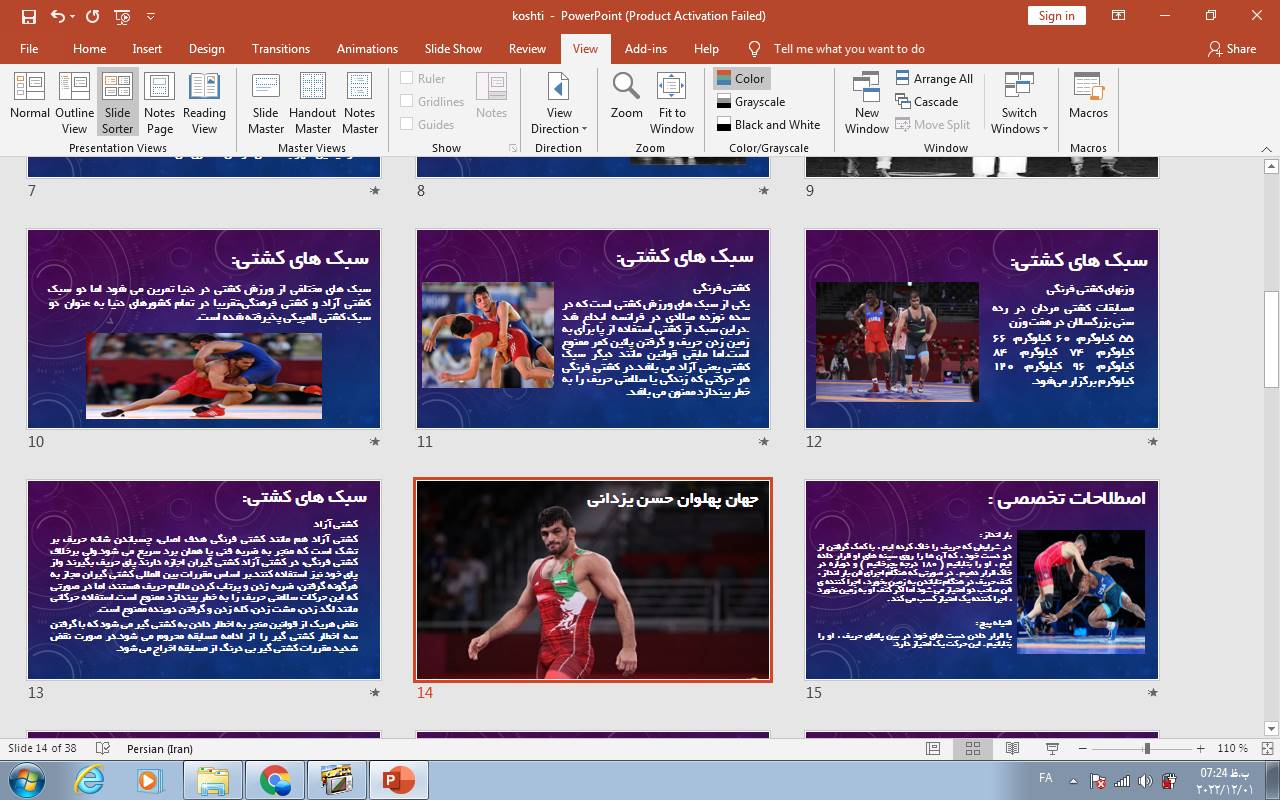Go to the Slide Show tab
The height and width of the screenshot is (800, 1280).
(x=453, y=48)
